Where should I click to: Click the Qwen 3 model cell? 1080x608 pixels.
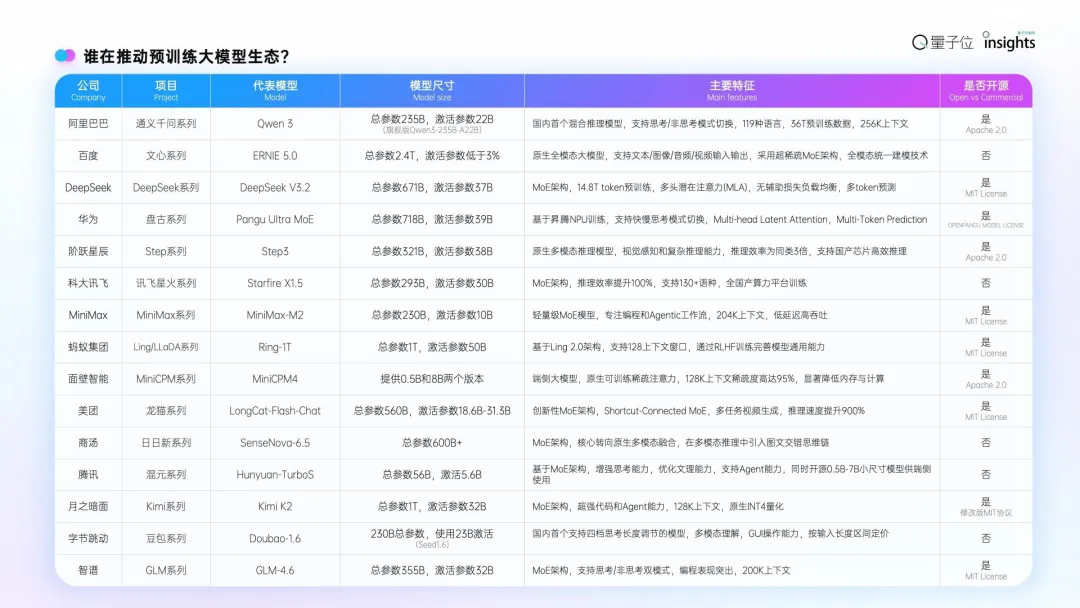point(275,124)
